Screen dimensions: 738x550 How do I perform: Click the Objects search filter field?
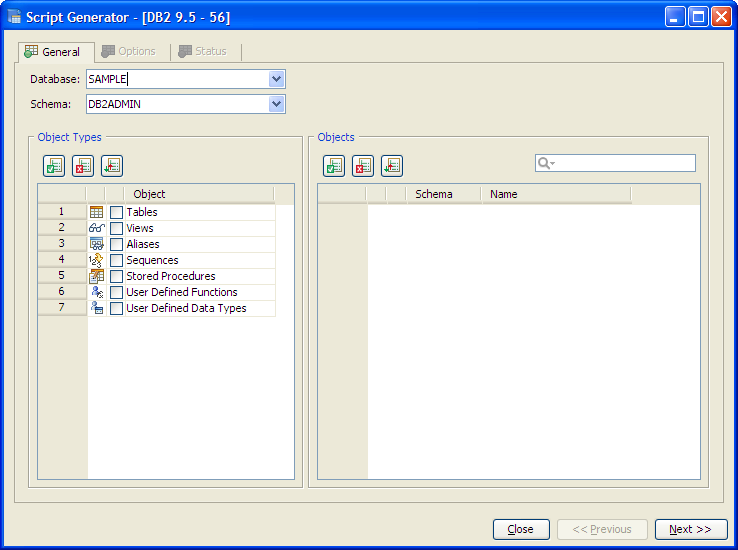[x=615, y=163]
